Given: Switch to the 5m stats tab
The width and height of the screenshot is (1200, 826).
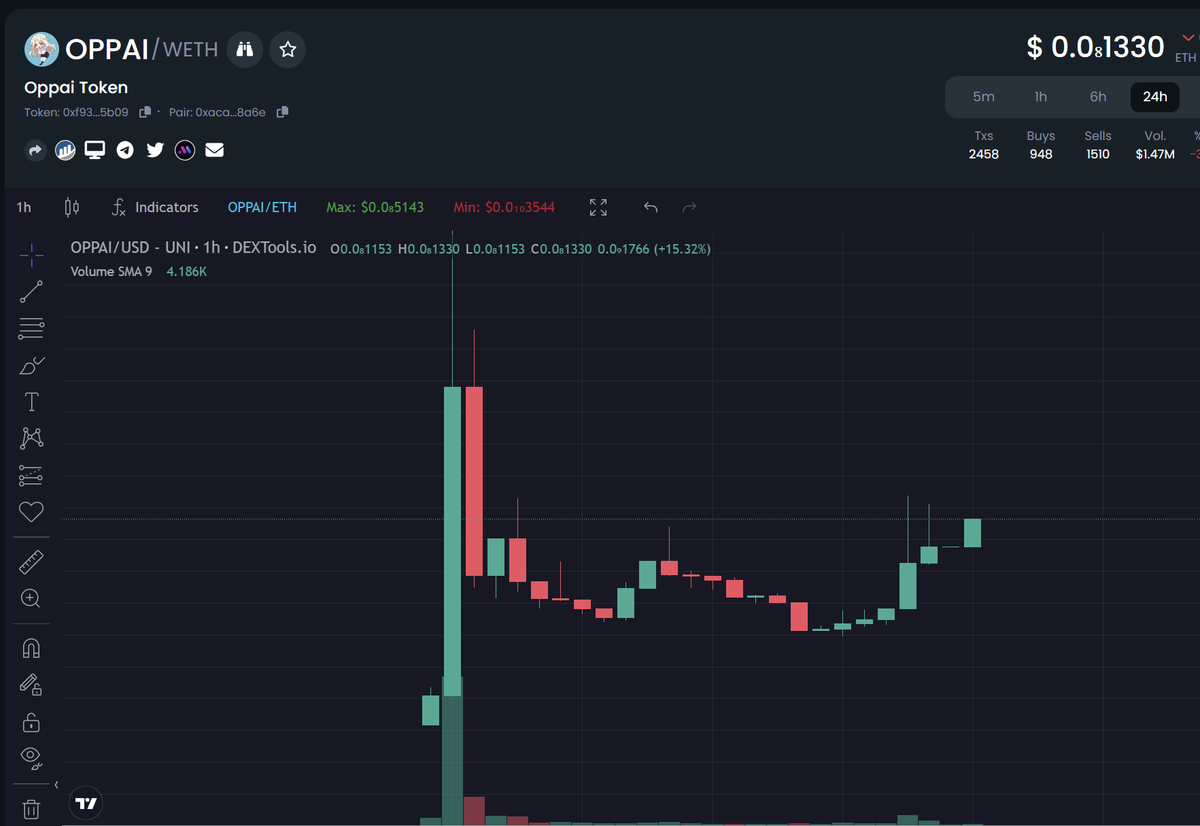Looking at the screenshot, I should [983, 96].
